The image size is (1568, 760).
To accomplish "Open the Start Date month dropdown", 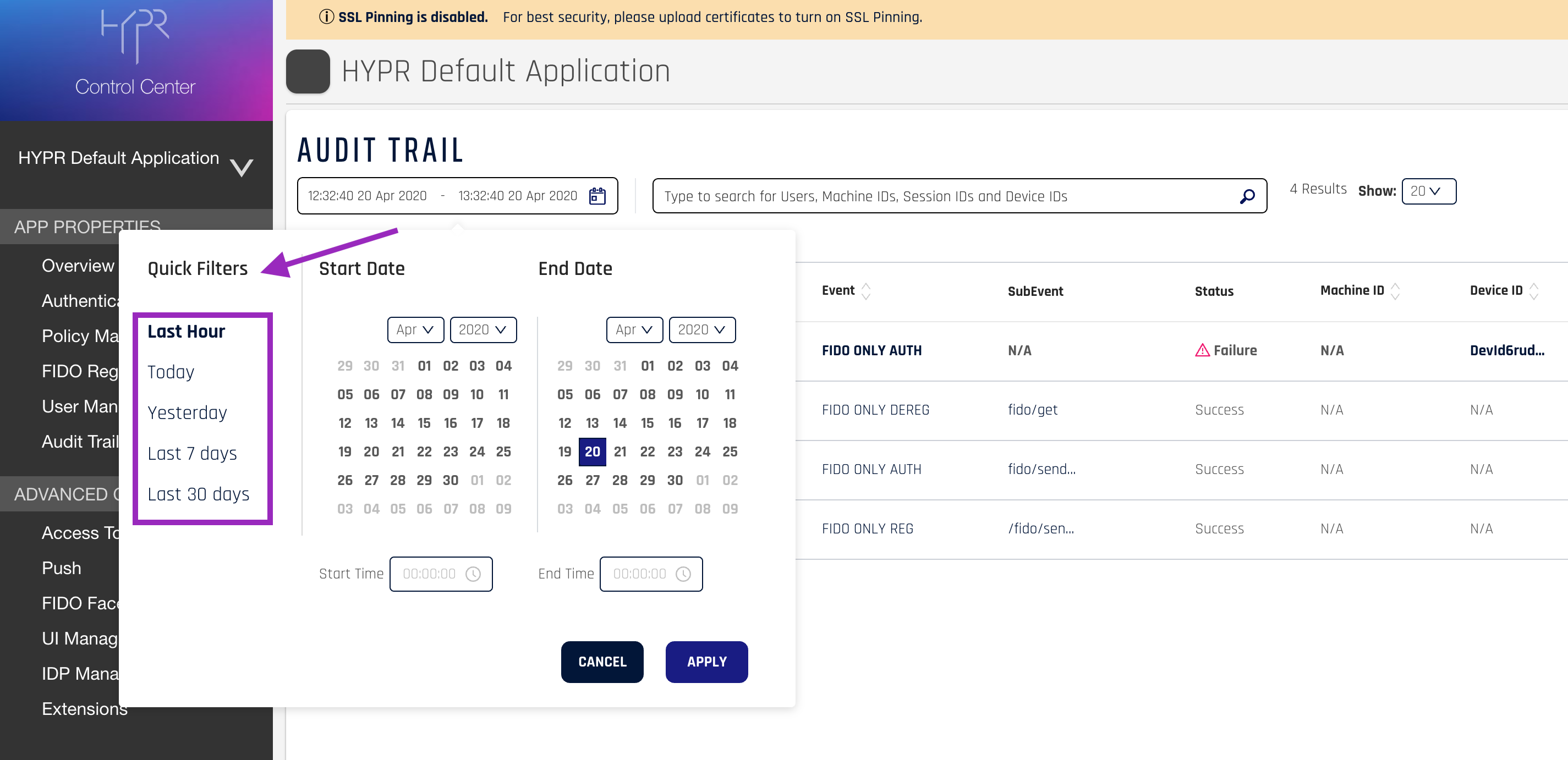I will (x=415, y=330).
